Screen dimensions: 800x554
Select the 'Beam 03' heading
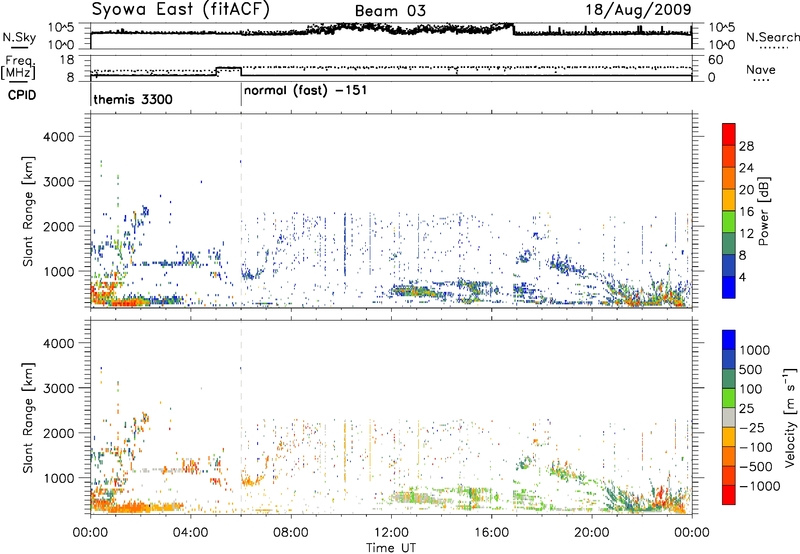390,11
